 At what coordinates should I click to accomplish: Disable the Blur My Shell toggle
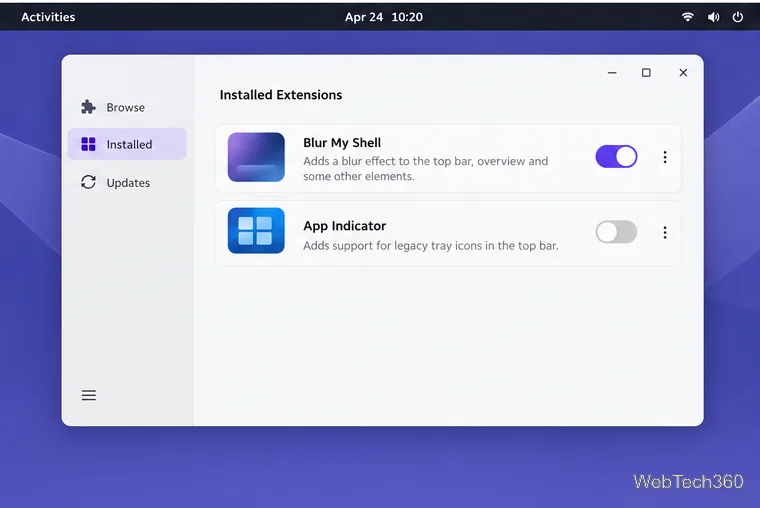coord(616,157)
